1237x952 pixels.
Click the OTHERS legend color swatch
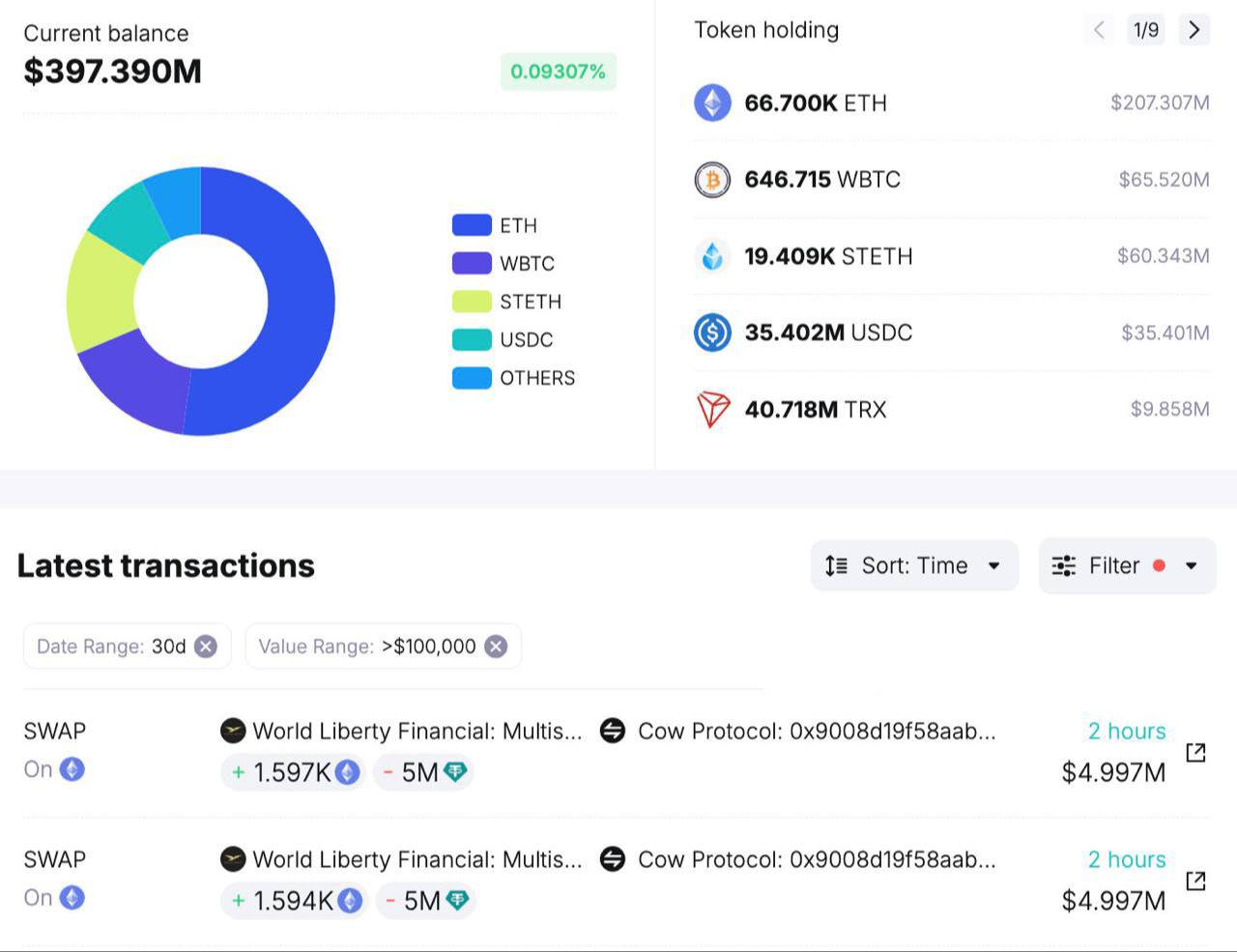tap(472, 378)
